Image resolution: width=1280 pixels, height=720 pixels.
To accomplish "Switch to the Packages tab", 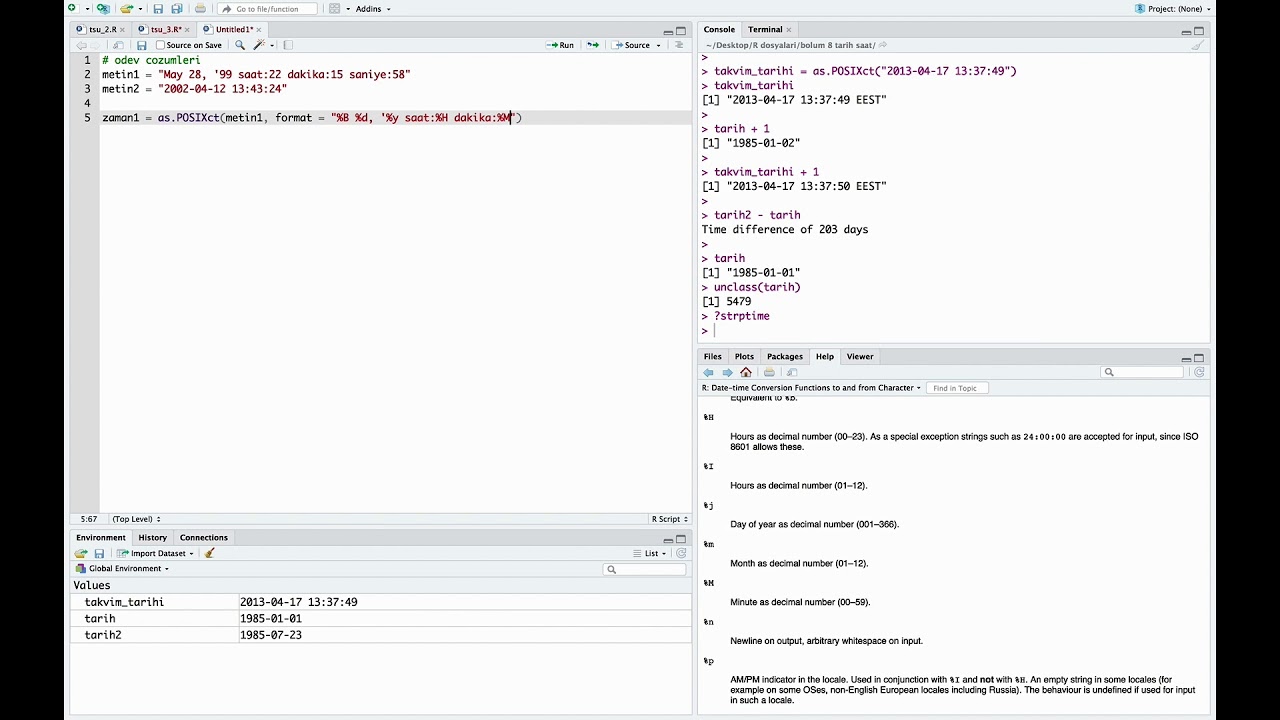I will (785, 357).
